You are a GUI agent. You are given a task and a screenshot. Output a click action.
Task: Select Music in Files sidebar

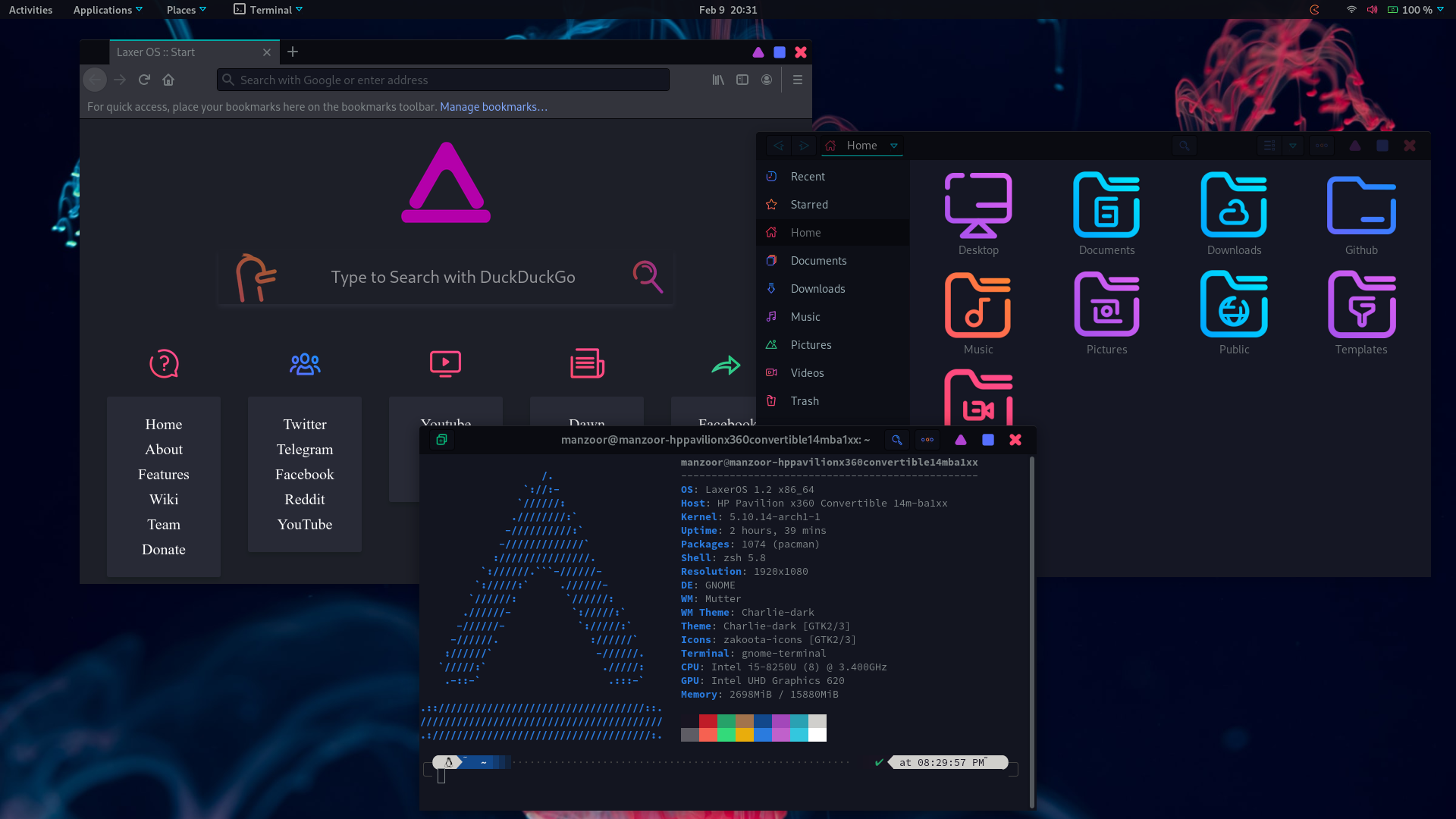pyautogui.click(x=833, y=317)
